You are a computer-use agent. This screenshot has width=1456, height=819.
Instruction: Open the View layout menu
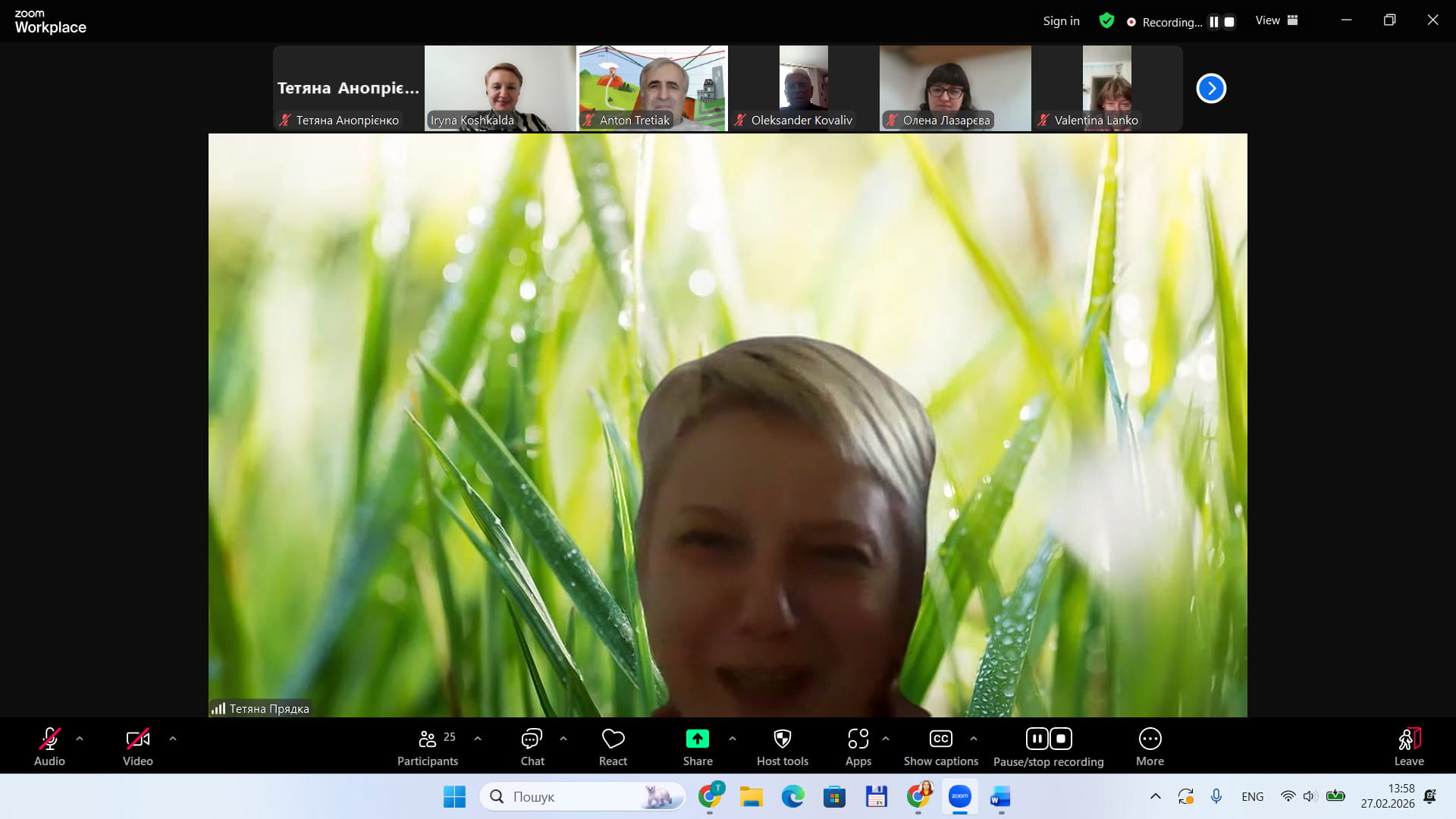[x=1276, y=20]
